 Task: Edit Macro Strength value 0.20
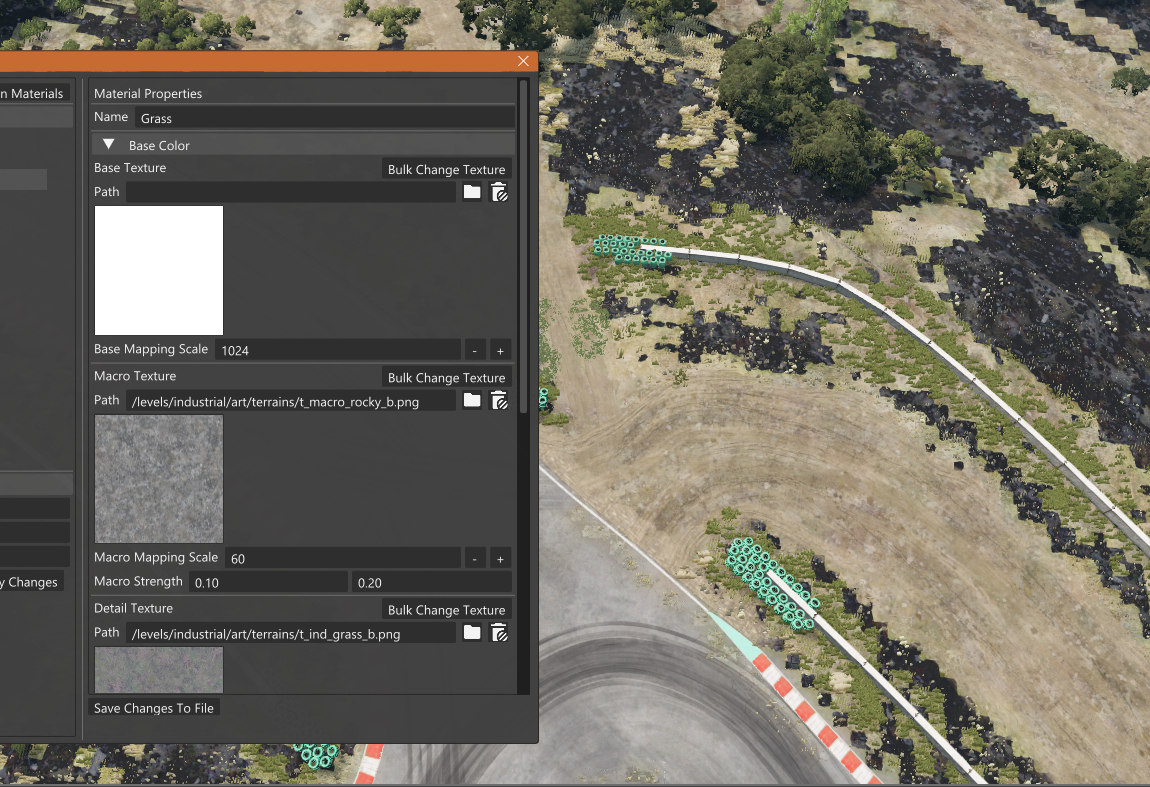coord(431,582)
